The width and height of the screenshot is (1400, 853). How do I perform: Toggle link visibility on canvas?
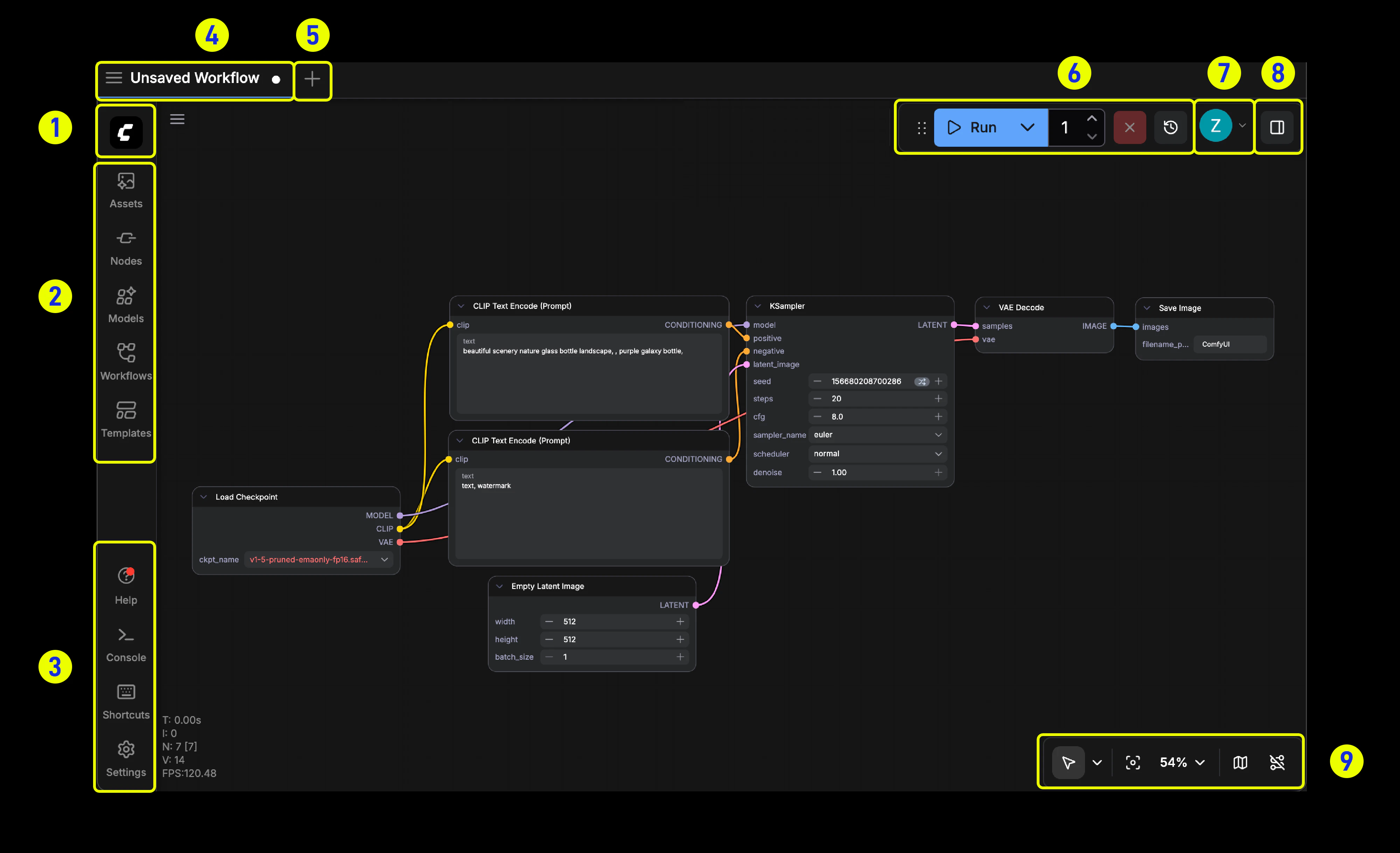click(1277, 762)
